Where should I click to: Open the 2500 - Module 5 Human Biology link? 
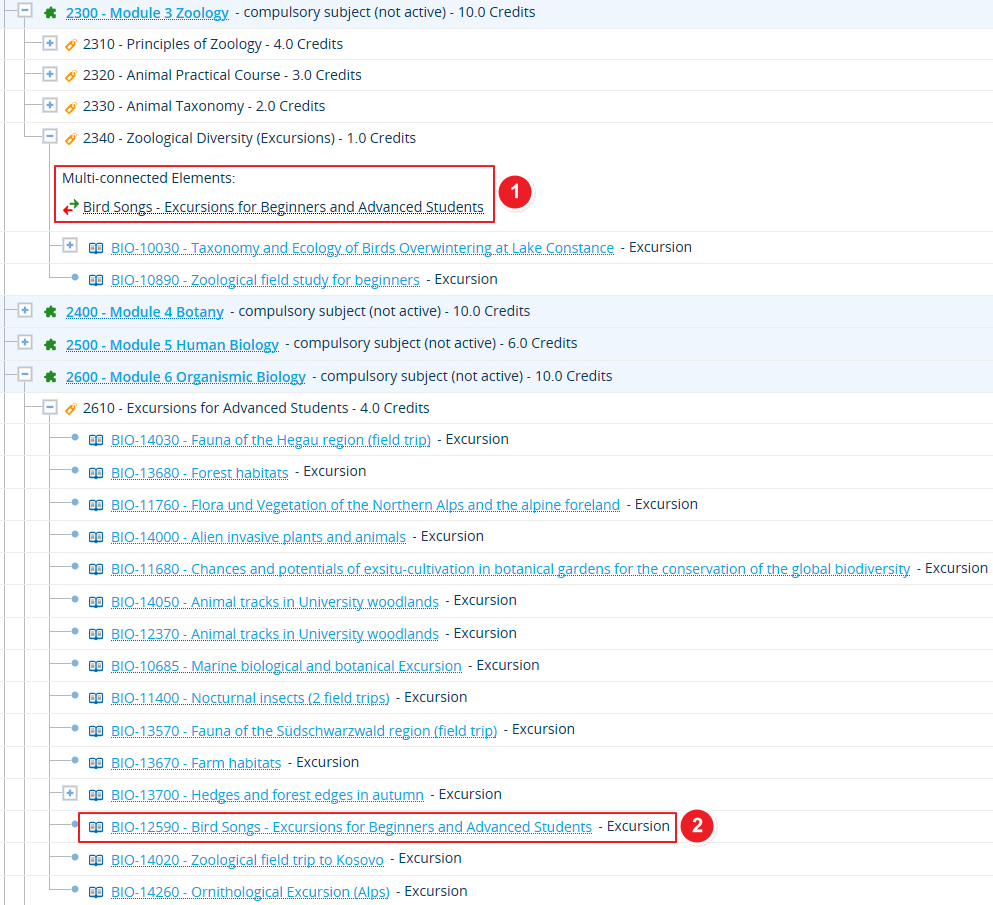(172, 345)
